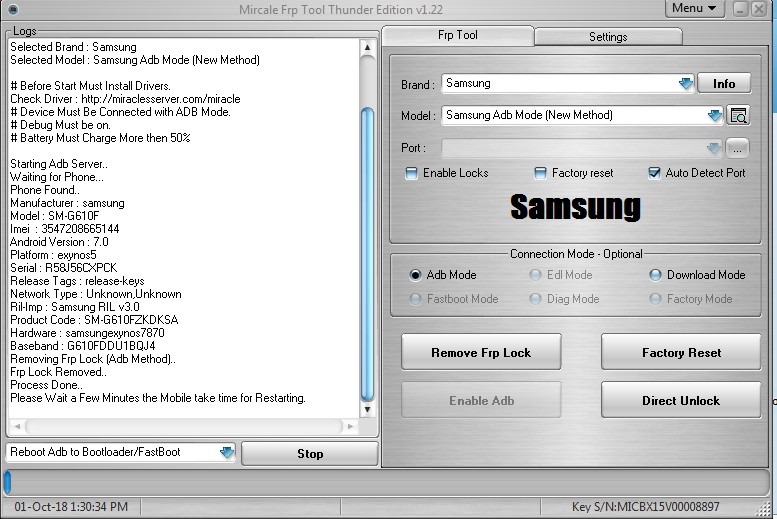
Task: Minimize the Miracle Frp Tool window
Action: point(740,9)
